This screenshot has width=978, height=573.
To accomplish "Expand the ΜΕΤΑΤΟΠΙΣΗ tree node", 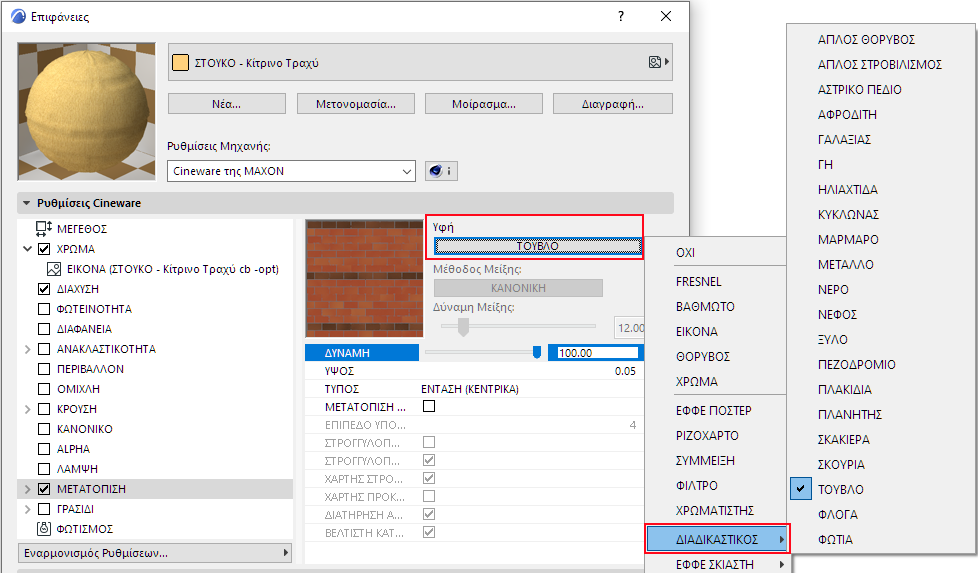I will click(x=27, y=489).
